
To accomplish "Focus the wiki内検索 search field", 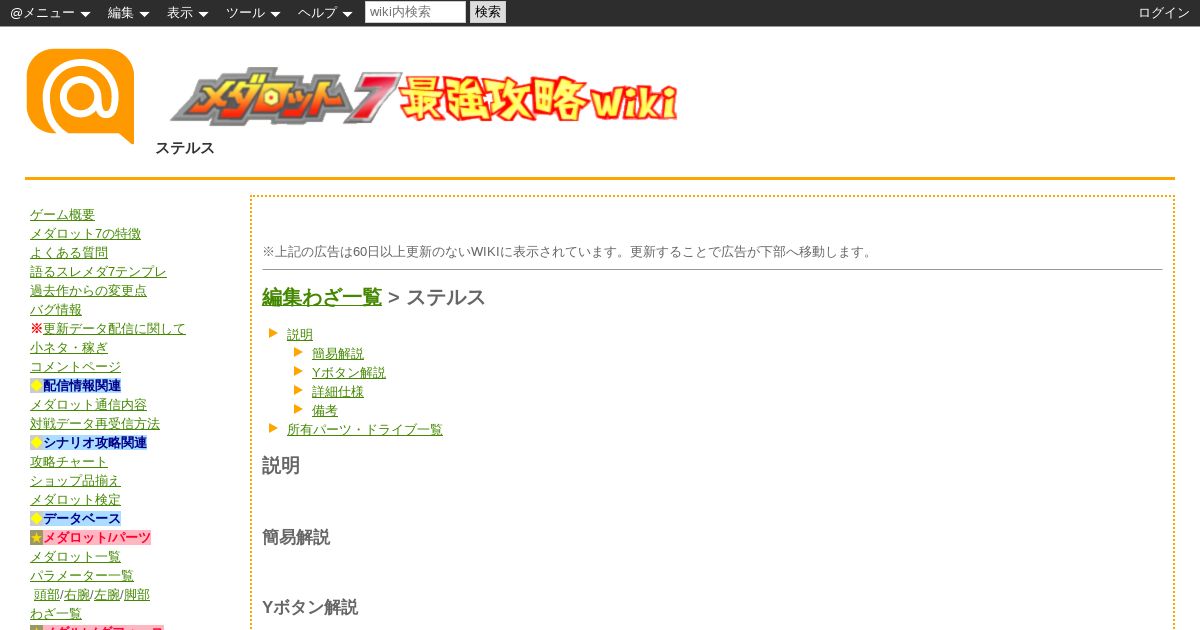I will tap(415, 12).
